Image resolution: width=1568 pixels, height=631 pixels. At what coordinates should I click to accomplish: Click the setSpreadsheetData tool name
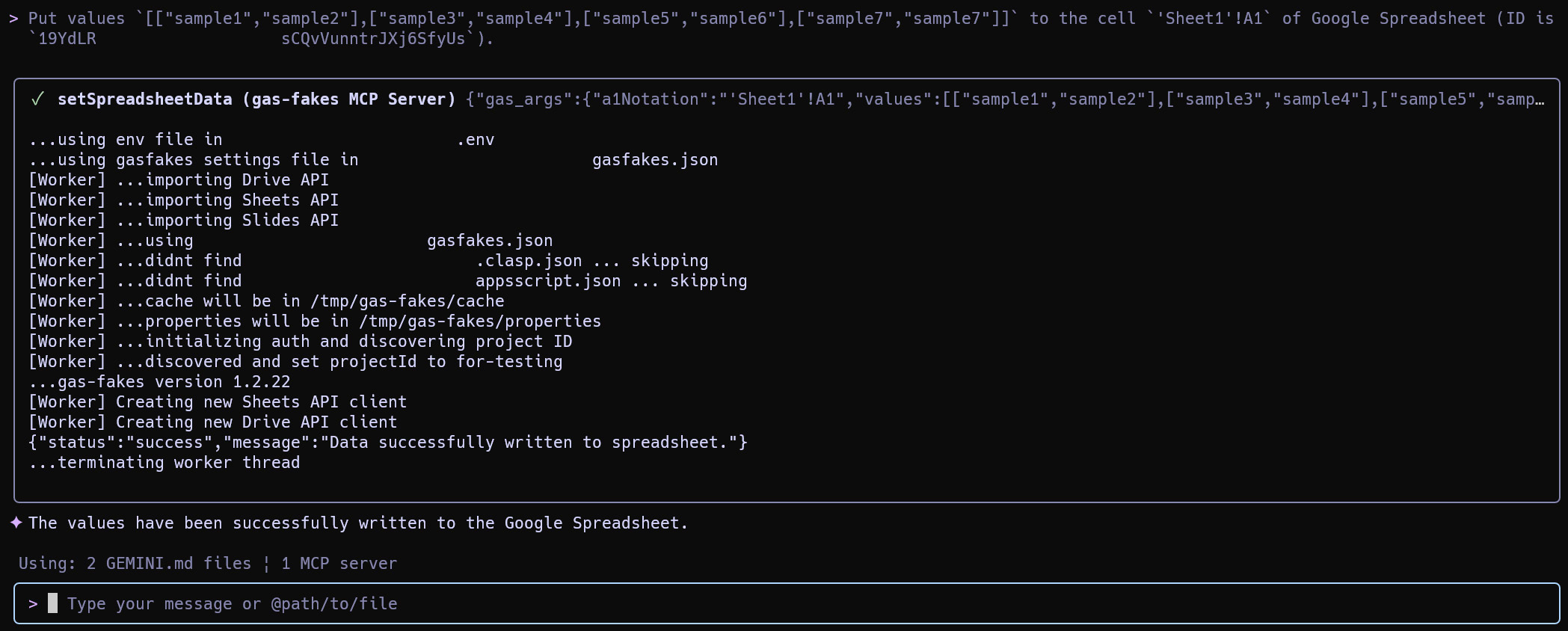(144, 99)
